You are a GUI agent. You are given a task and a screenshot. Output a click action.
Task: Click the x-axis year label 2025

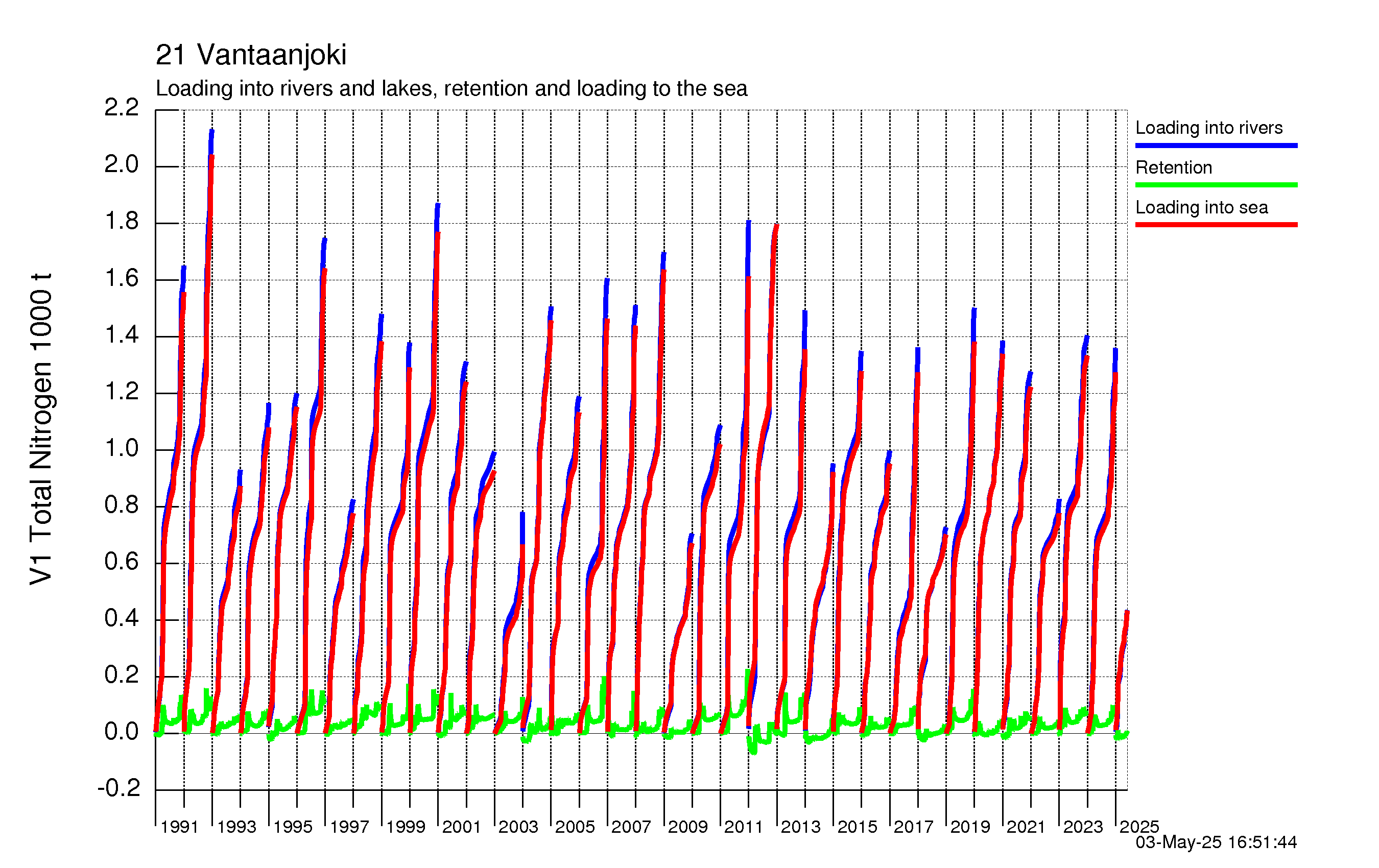click(x=1139, y=827)
